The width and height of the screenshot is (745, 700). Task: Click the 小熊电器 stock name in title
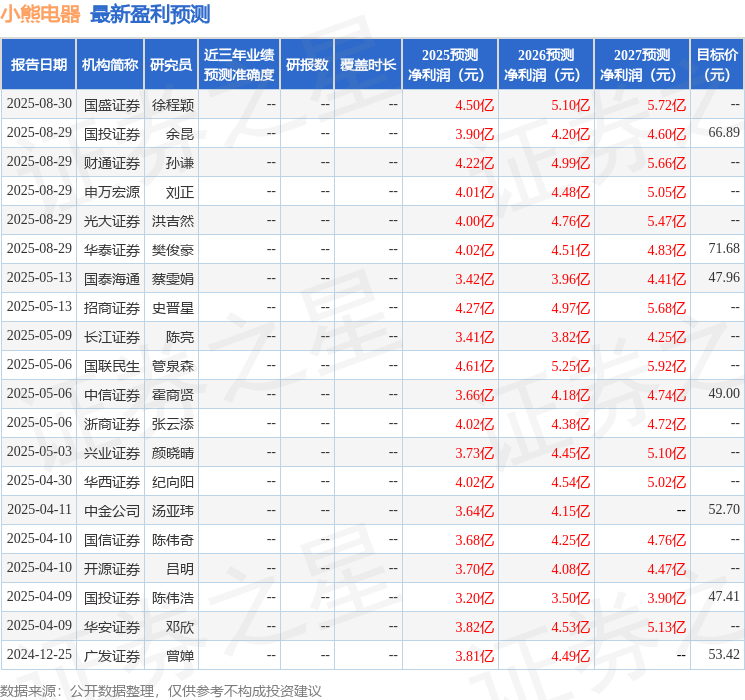41,14
